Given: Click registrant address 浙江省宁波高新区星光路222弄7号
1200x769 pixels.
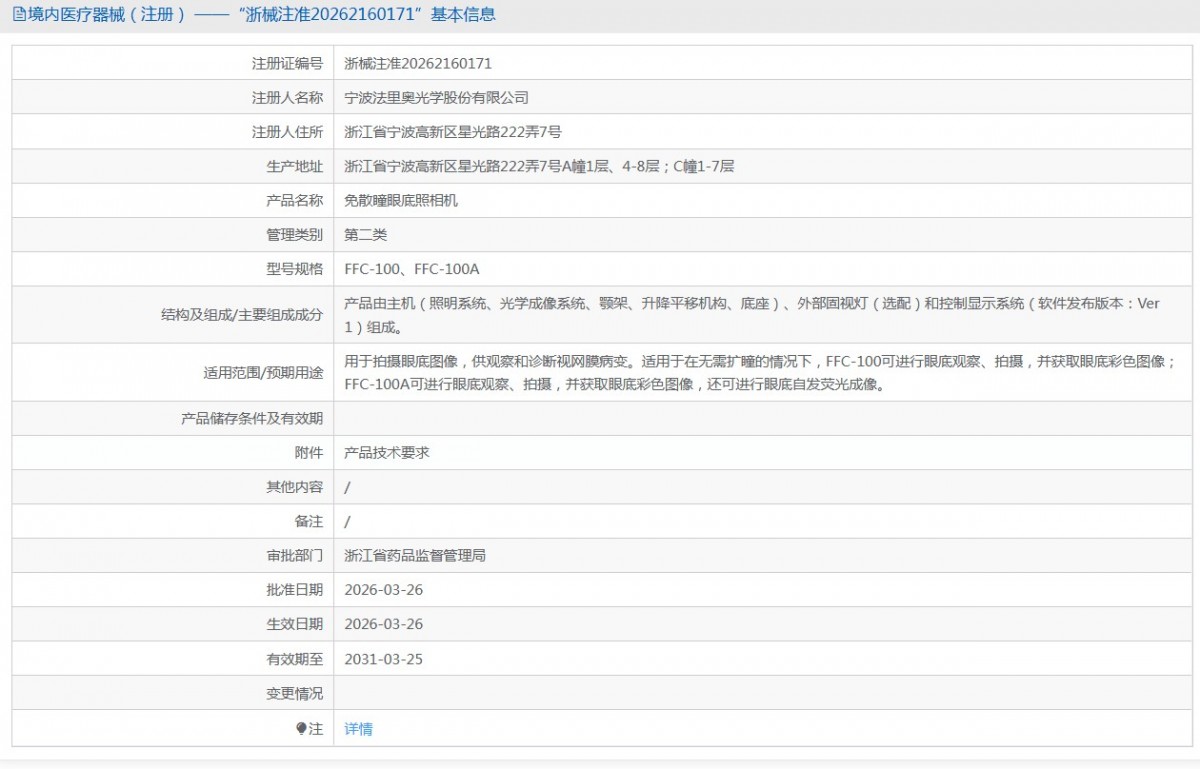Looking at the screenshot, I should (453, 132).
